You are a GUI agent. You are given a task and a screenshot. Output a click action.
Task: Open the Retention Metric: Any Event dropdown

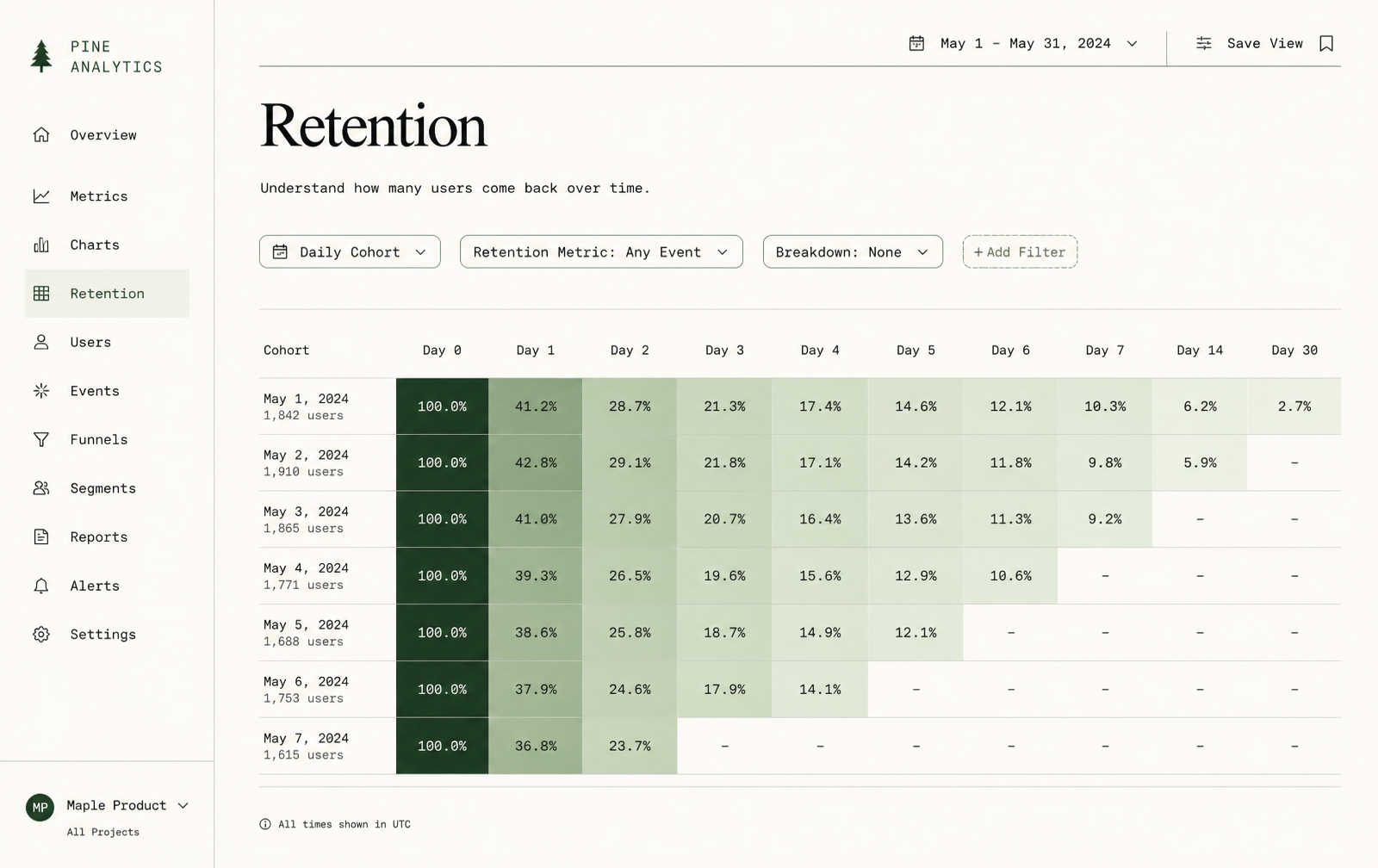tap(601, 251)
